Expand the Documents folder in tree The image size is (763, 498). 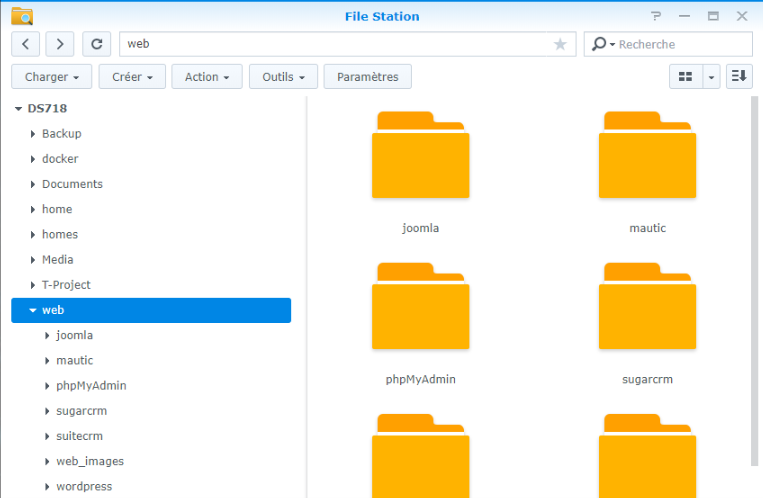[33, 184]
